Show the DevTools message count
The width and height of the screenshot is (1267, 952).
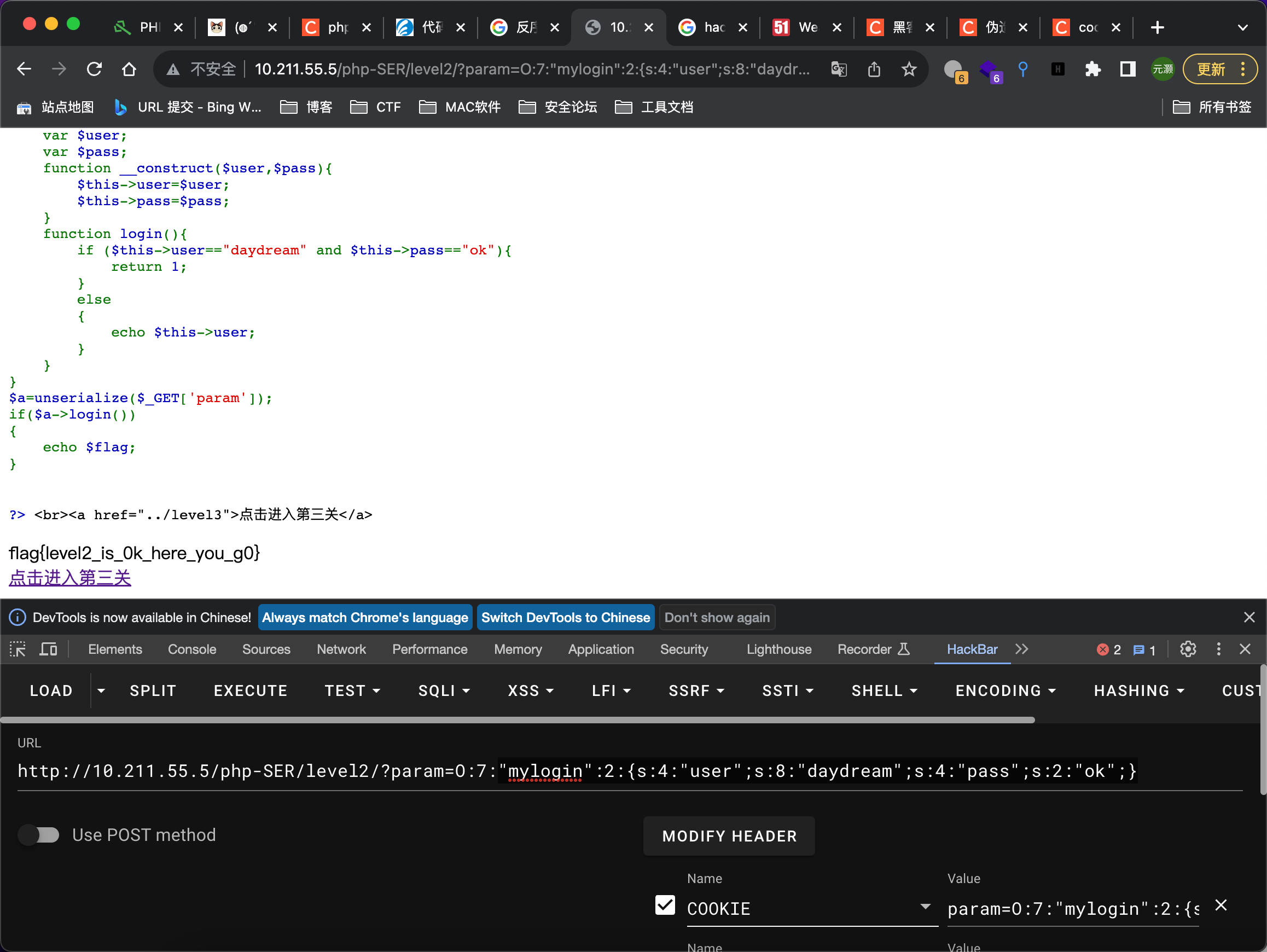point(1144,649)
